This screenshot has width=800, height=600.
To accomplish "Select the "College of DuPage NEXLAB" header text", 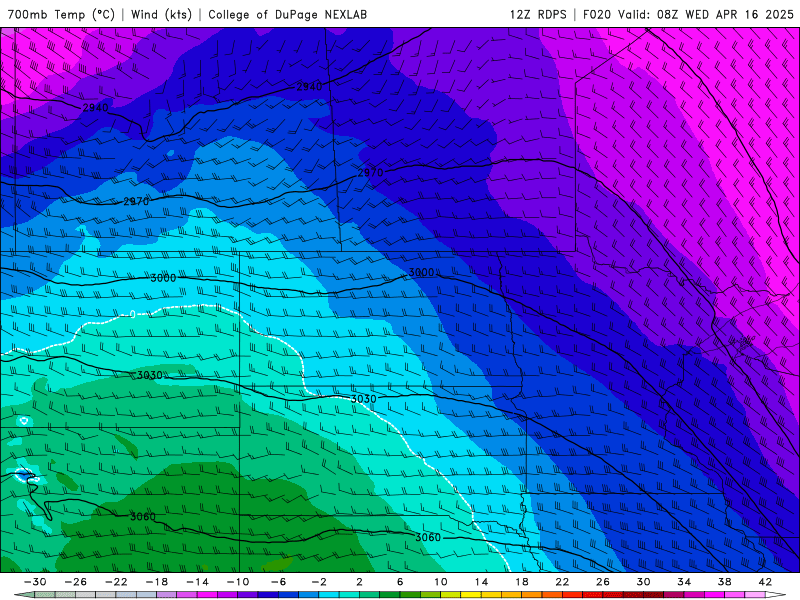I will click(287, 14).
